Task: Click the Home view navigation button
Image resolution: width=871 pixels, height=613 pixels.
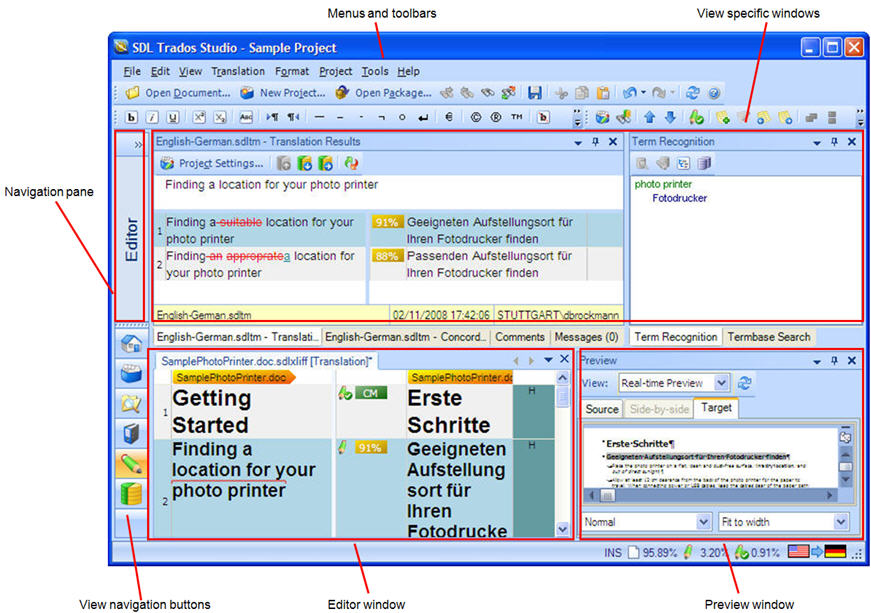Action: 131,344
